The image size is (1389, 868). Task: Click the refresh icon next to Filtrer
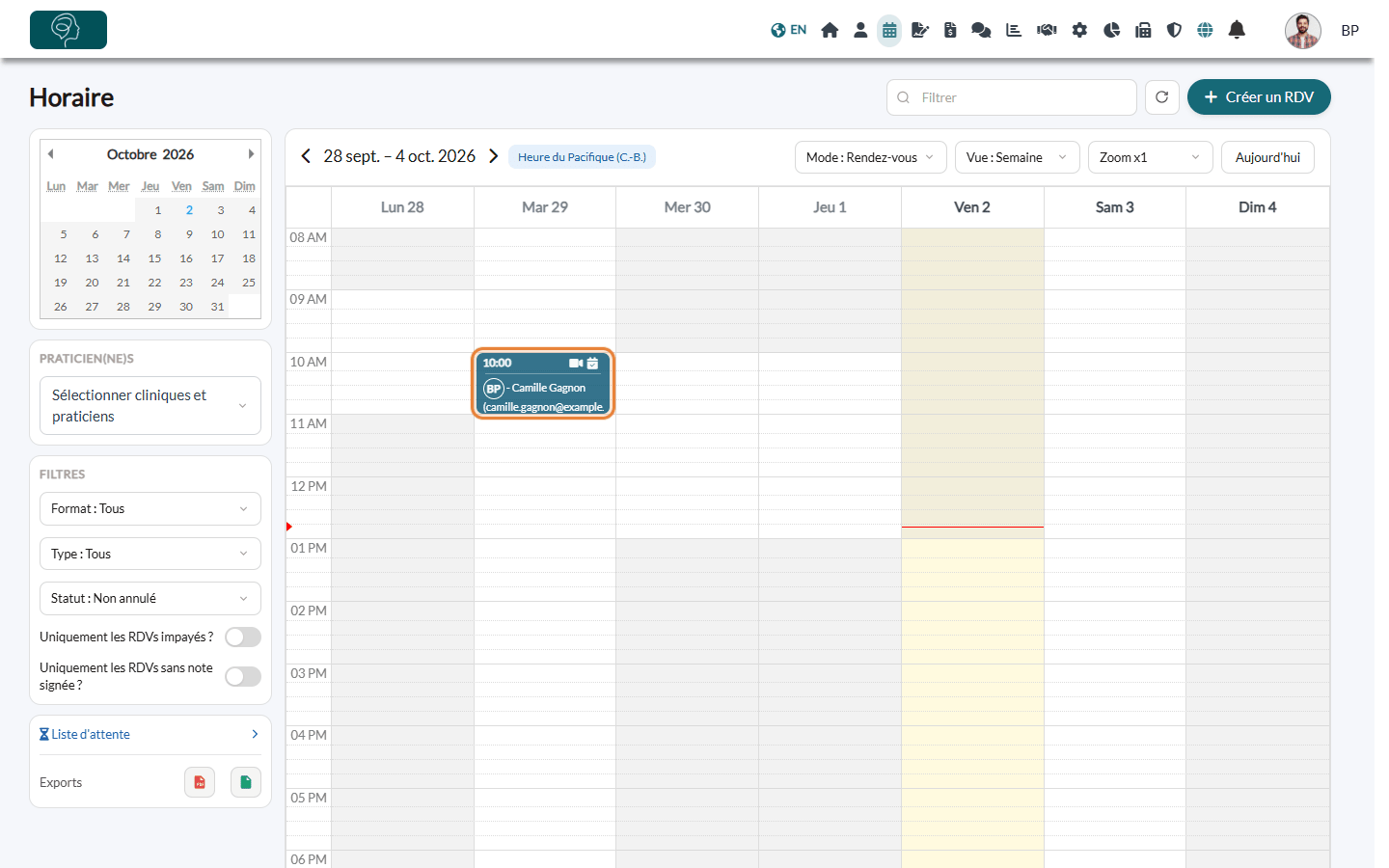point(1162,97)
